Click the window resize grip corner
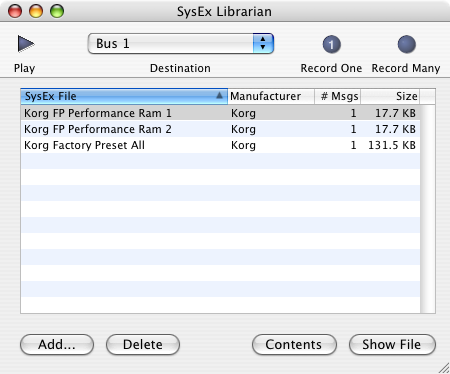450x374 pixels. pyautogui.click(x=444, y=368)
